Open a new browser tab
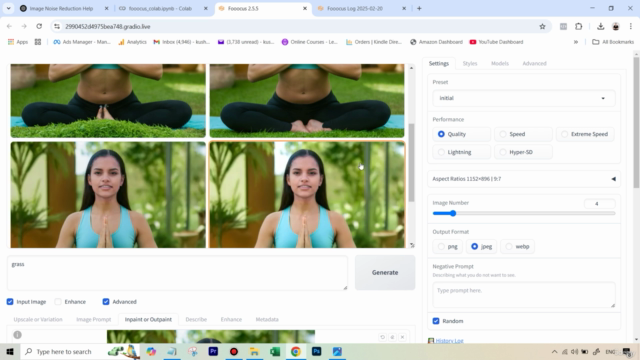640x360 pixels. [x=419, y=8]
